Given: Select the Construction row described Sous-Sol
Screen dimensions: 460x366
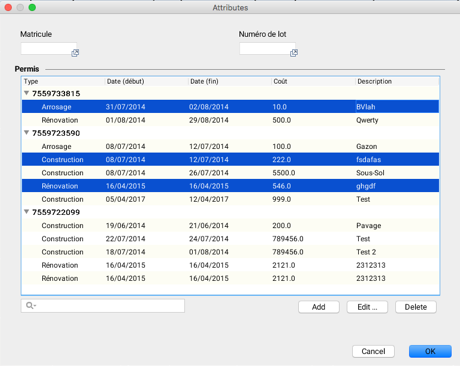Looking at the screenshot, I should 230,173.
